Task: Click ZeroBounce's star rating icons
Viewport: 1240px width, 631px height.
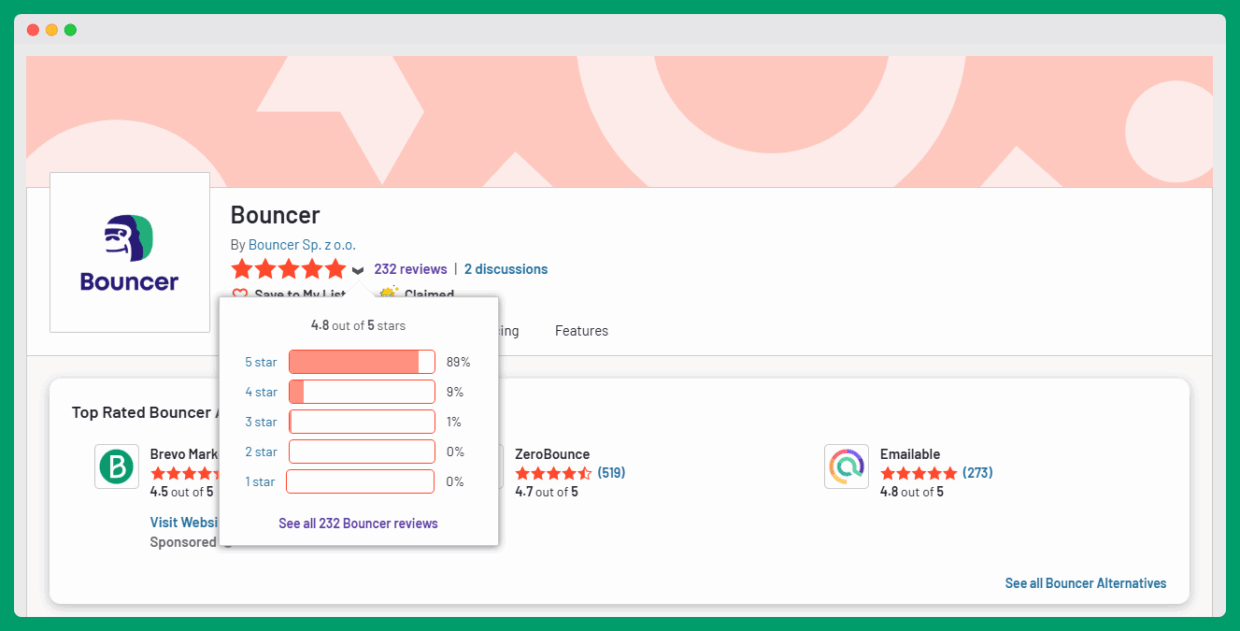Action: click(x=553, y=473)
